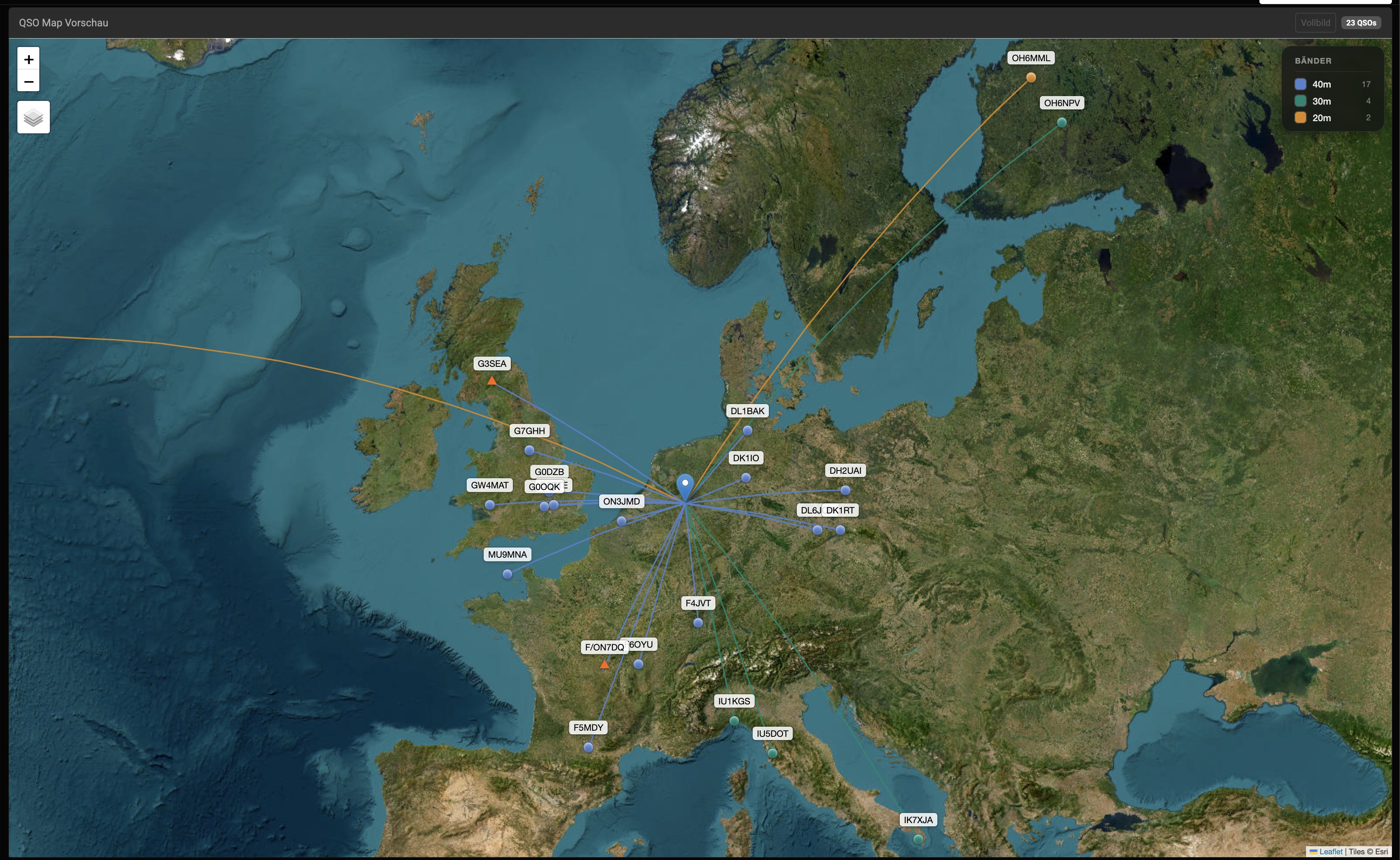The image size is (1400, 860).
Task: Click the F/ON7DQ orange triangle marker
Action: [x=604, y=664]
